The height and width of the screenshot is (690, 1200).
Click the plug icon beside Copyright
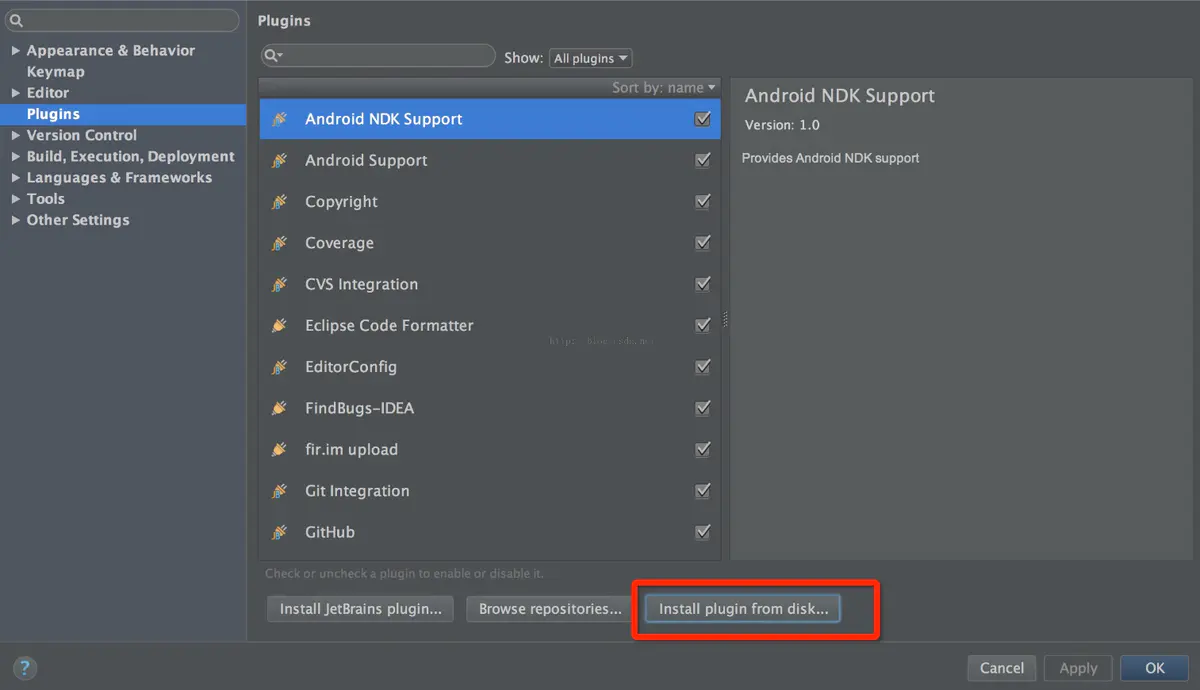(280, 202)
